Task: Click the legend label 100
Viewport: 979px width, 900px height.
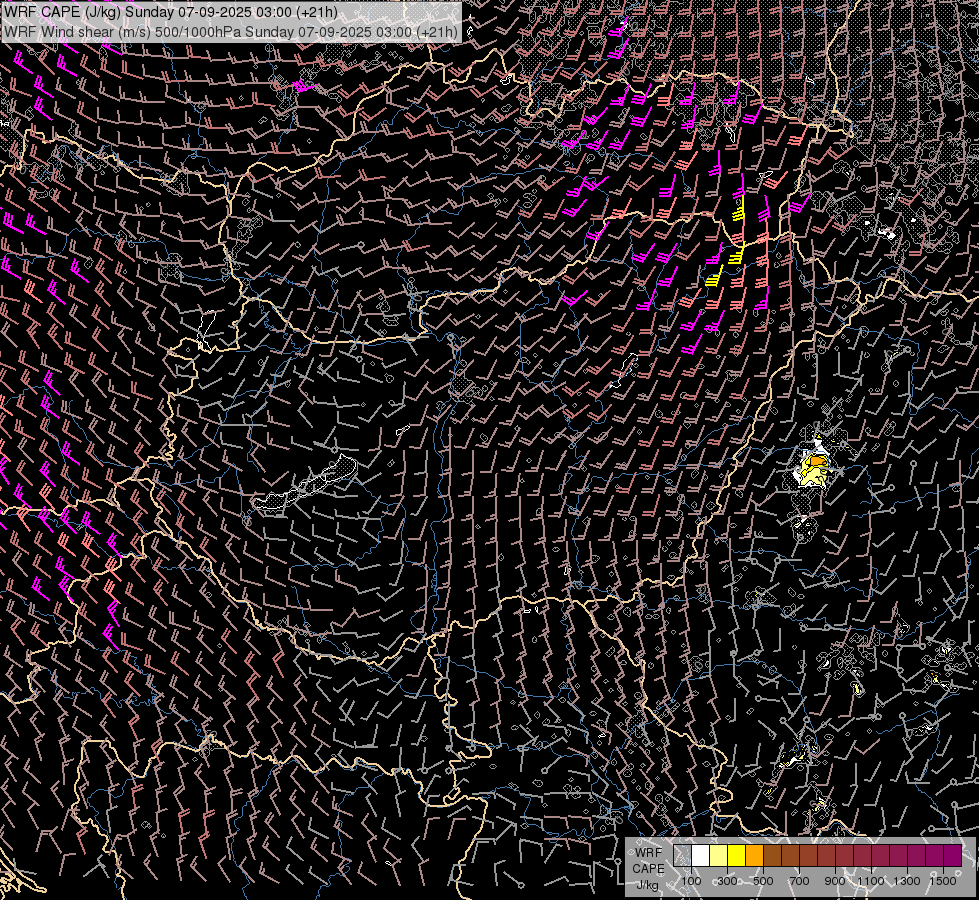Action: click(691, 881)
